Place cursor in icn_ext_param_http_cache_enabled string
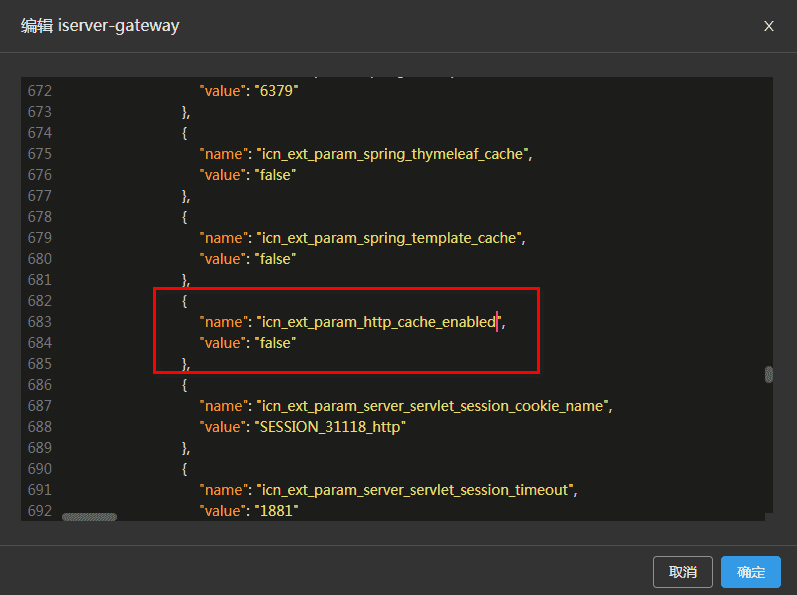Image resolution: width=797 pixels, height=595 pixels. click(x=379, y=322)
